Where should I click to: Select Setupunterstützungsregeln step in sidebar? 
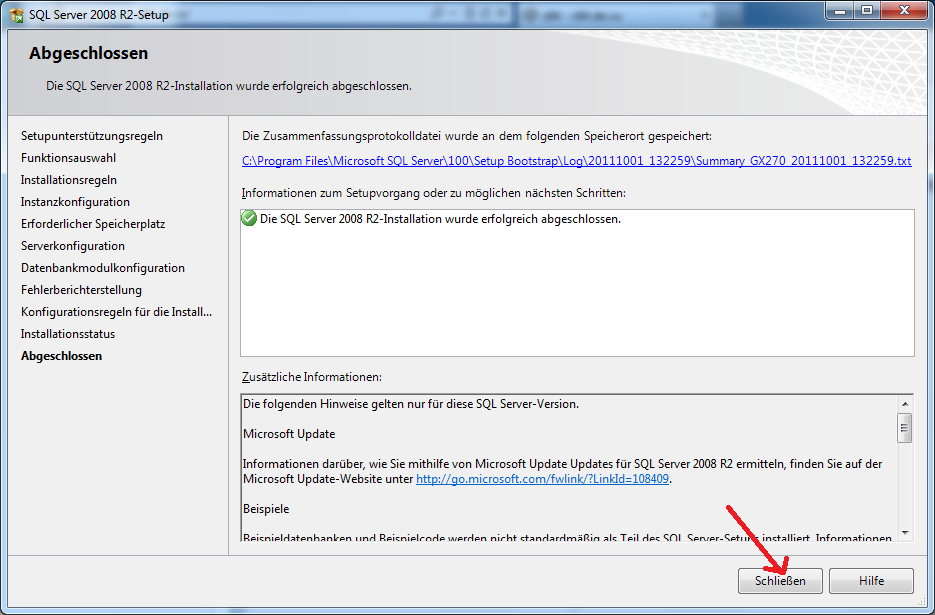[91, 136]
